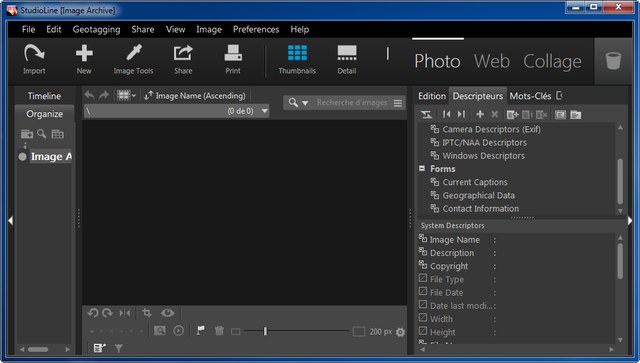Select the crop tool icon

click(147, 313)
